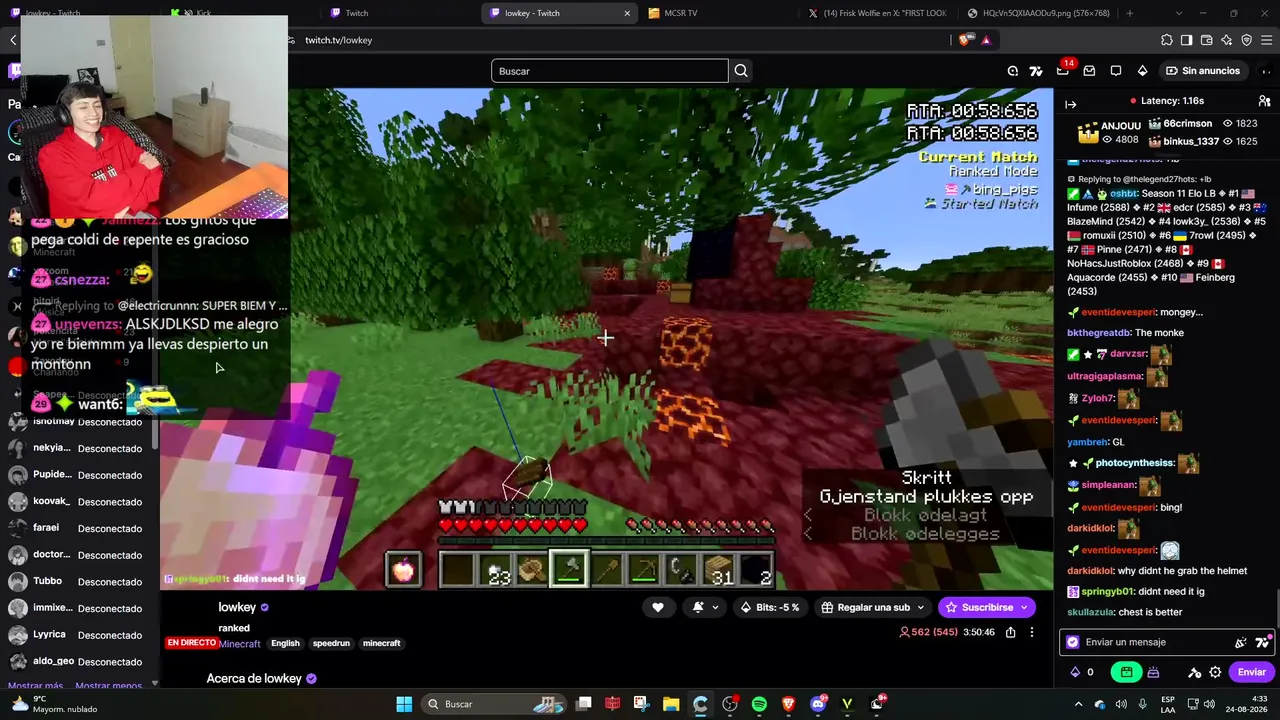Click the Acerca de lowkey heading
This screenshot has height=720, width=1280.
(x=254, y=679)
